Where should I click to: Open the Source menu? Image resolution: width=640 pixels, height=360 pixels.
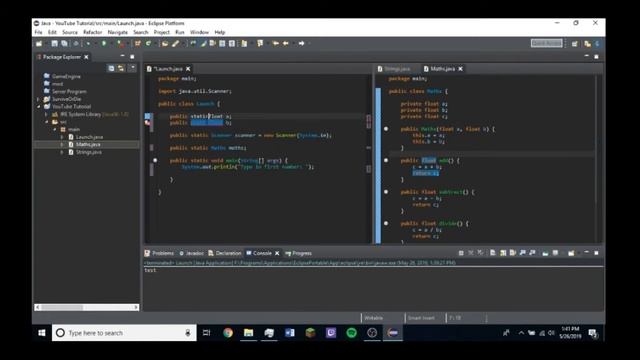[70, 32]
